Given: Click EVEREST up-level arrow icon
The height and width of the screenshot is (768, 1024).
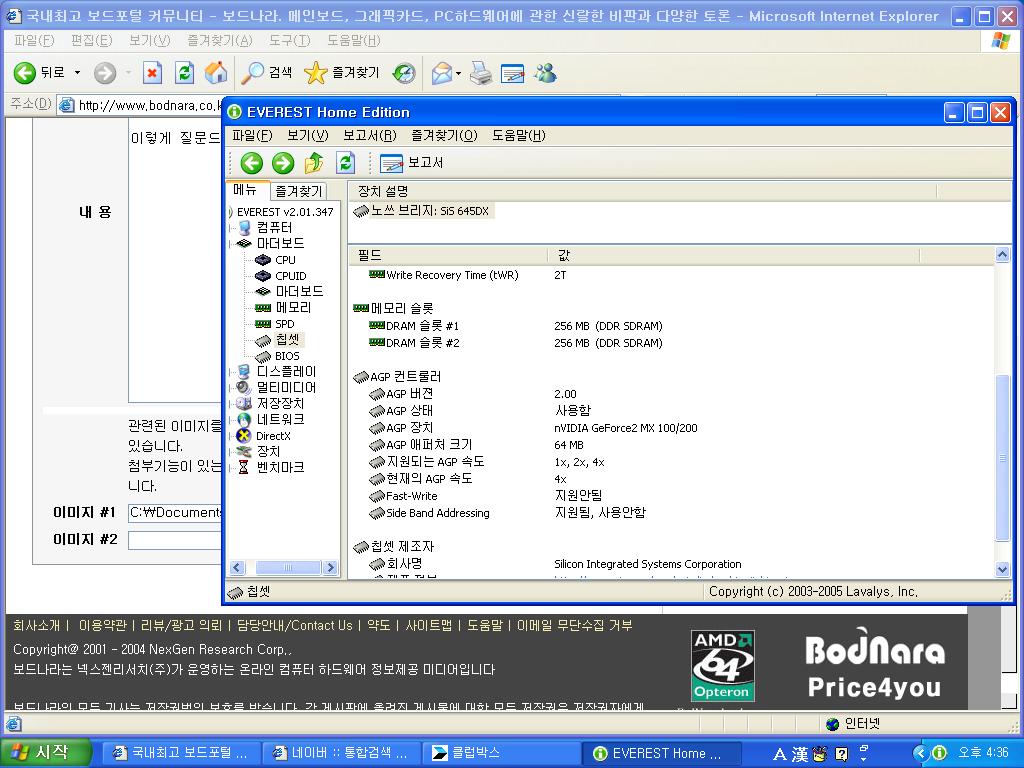Looking at the screenshot, I should (314, 163).
